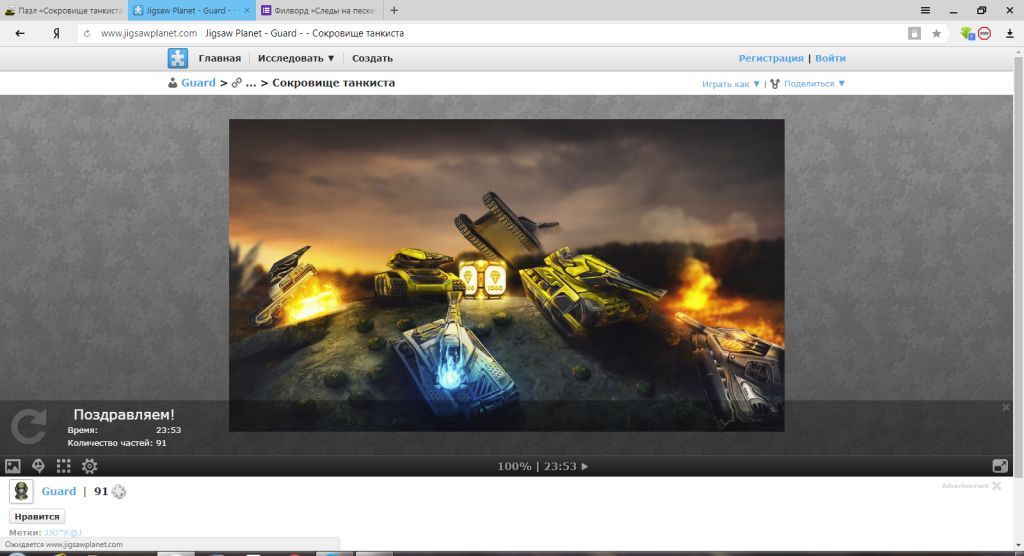Image resolution: width=1024 pixels, height=556 pixels.
Task: Switch to the Филворд «Следы на песке tab
Action: click(320, 10)
